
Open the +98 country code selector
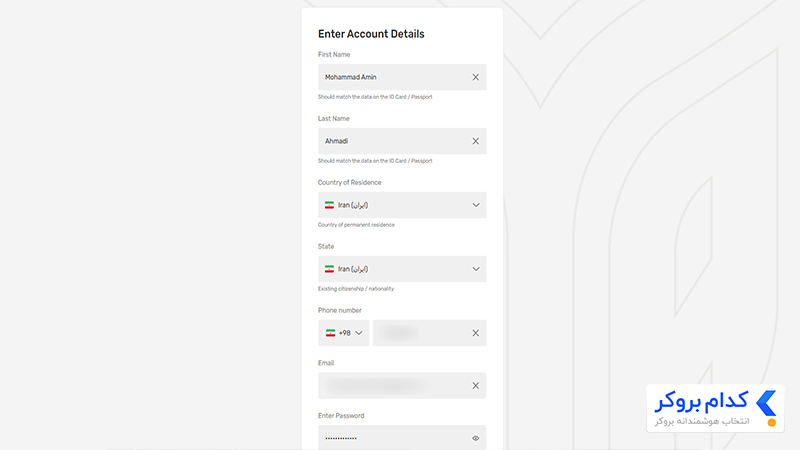(343, 333)
